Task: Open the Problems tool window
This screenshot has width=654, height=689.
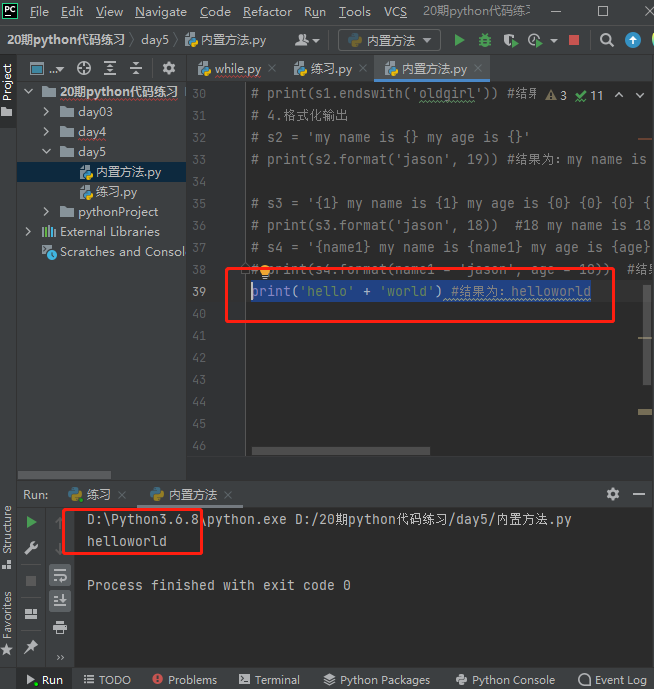Action: pyautogui.click(x=185, y=680)
